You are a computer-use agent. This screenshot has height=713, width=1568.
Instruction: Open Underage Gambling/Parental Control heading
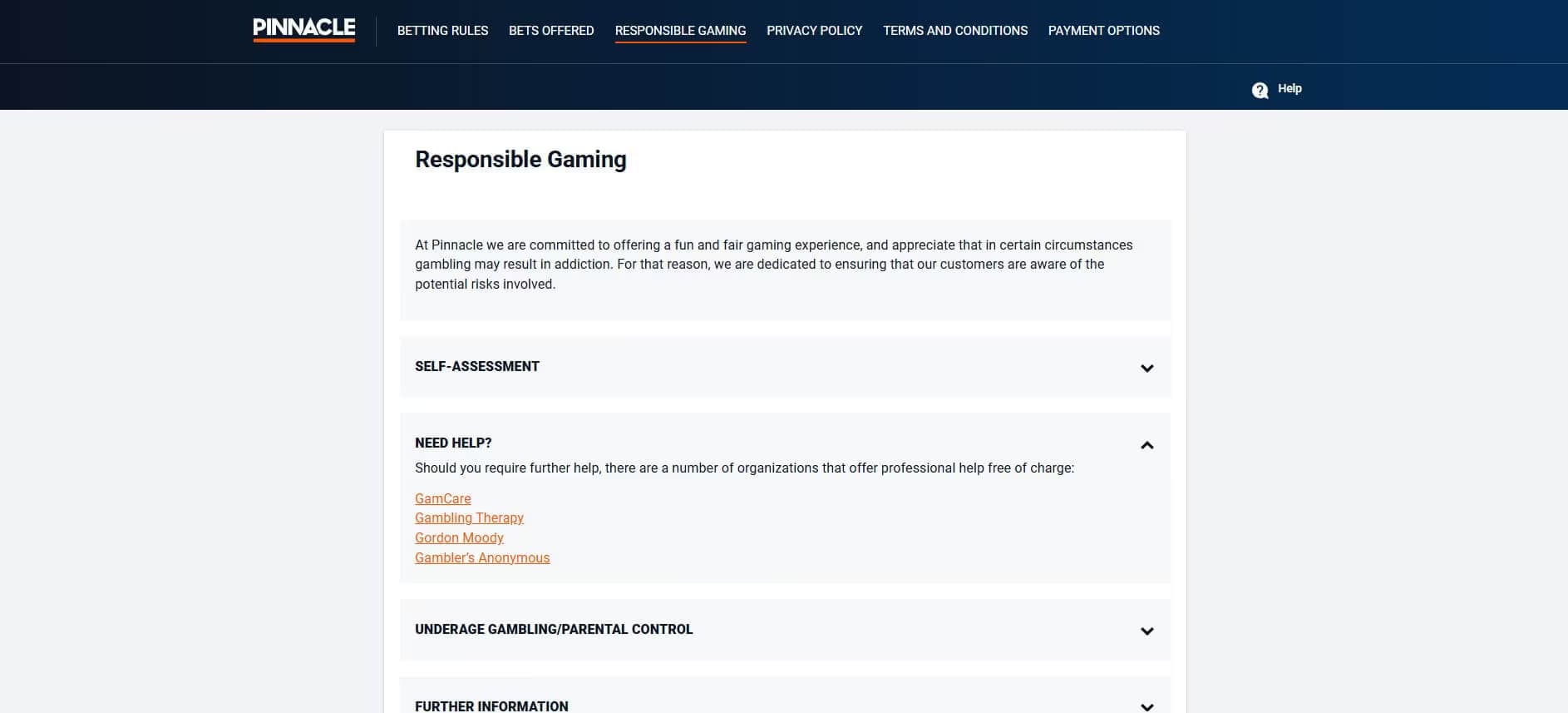tap(554, 629)
